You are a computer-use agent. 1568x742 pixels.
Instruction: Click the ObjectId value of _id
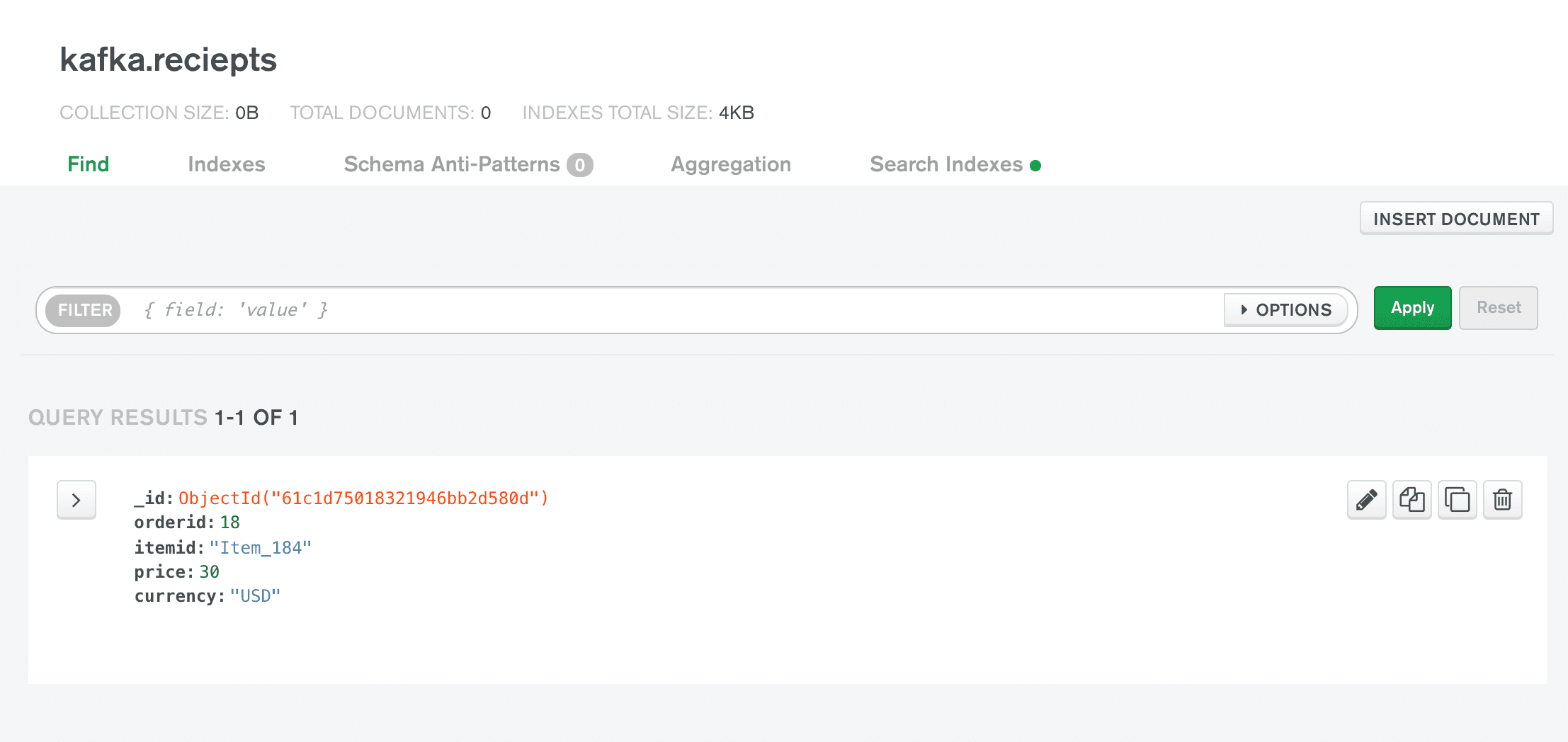click(363, 498)
